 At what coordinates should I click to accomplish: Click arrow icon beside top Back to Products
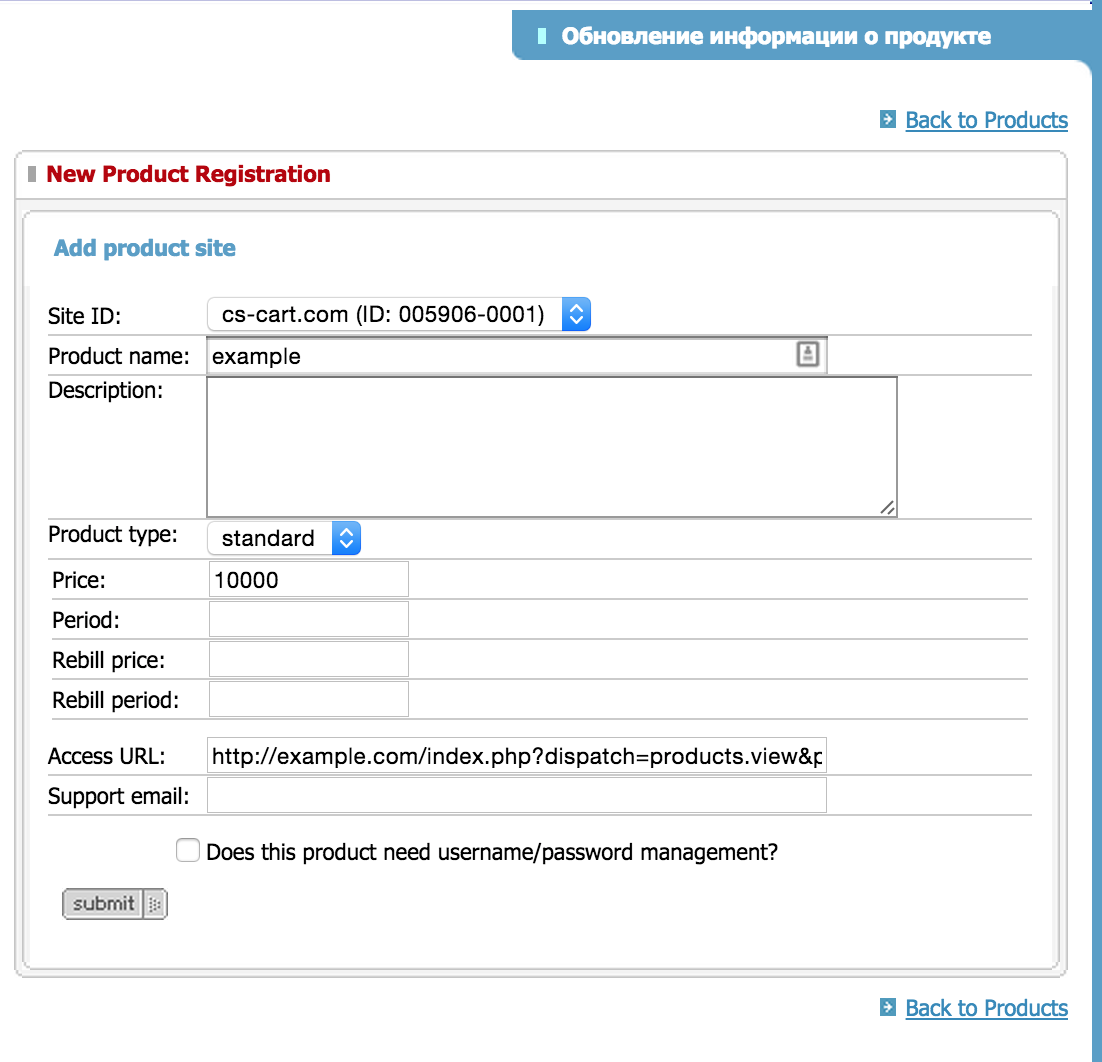coord(887,120)
